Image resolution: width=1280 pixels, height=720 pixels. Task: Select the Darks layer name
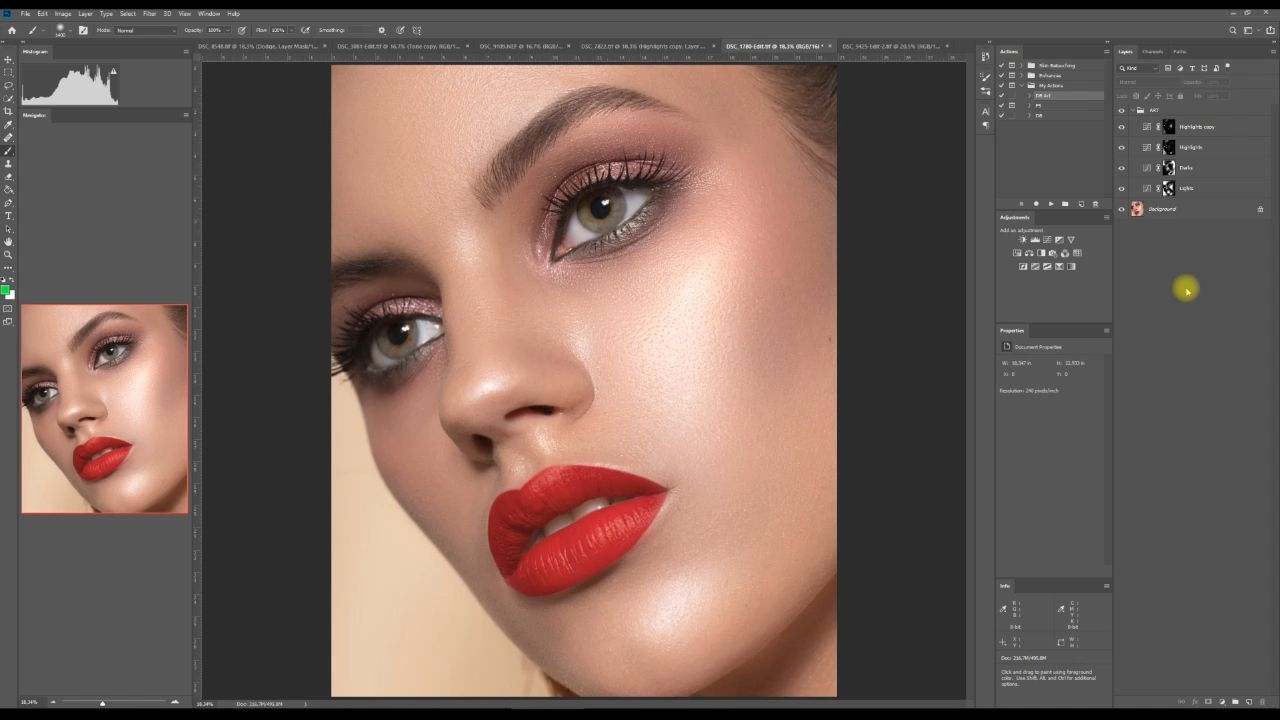[1186, 168]
